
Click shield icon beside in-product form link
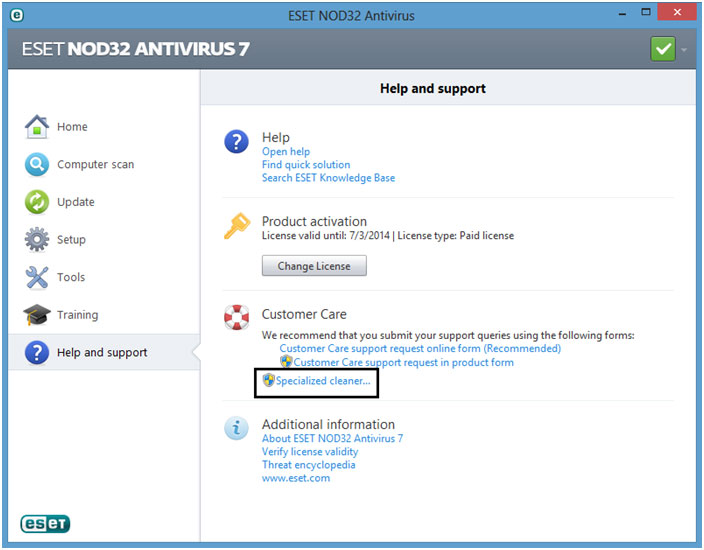[x=286, y=361]
